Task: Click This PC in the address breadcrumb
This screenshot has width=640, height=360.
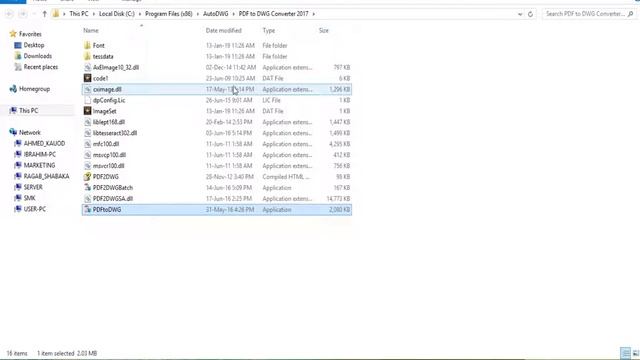Action: pos(79,14)
